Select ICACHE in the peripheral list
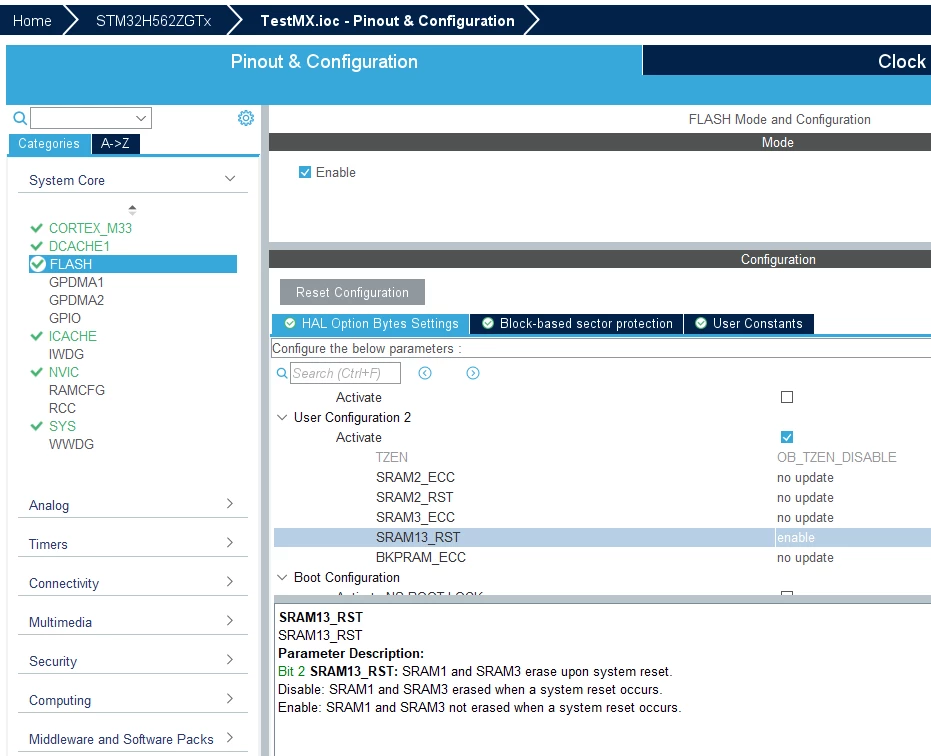 [72, 336]
